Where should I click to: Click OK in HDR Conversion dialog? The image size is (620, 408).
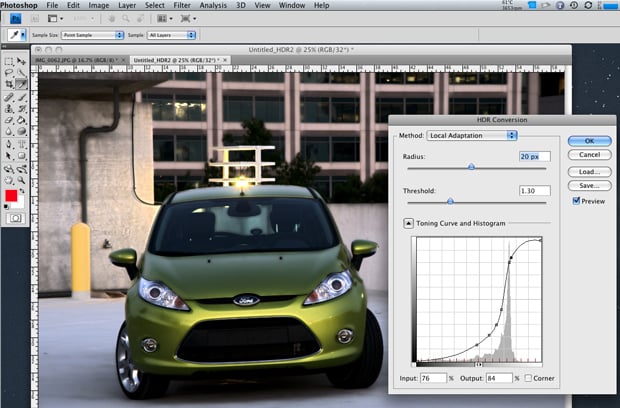(590, 141)
